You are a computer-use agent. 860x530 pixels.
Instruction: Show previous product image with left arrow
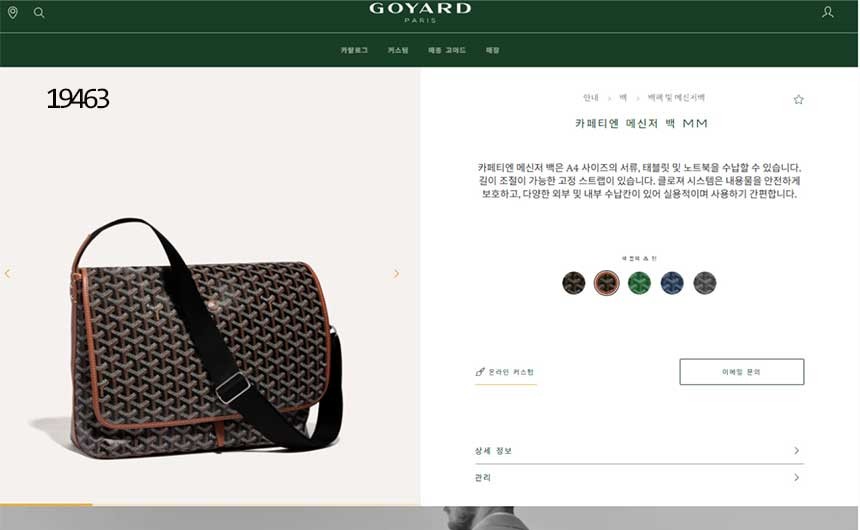point(8,273)
